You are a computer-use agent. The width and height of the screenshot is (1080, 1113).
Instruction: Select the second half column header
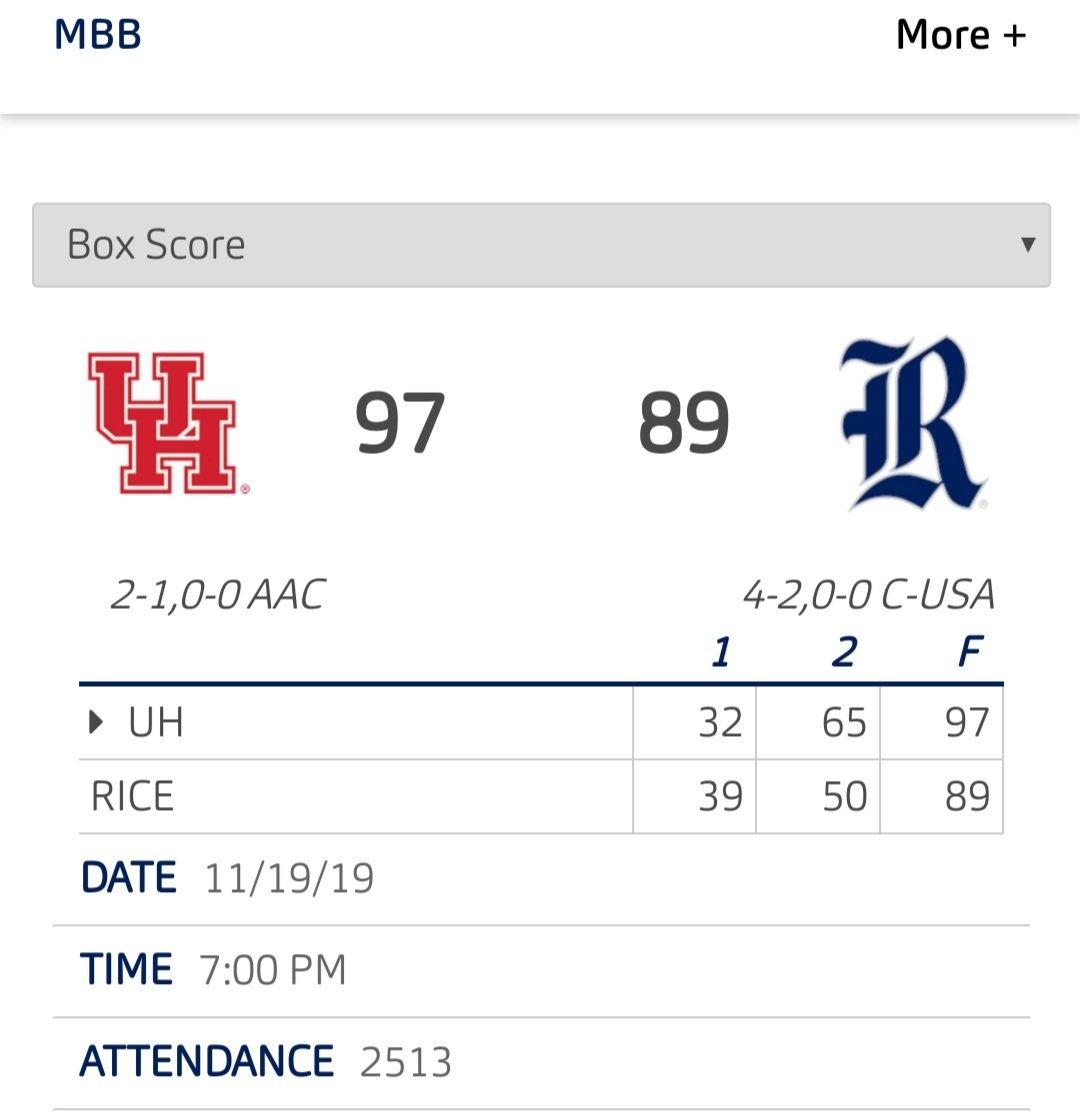click(844, 652)
